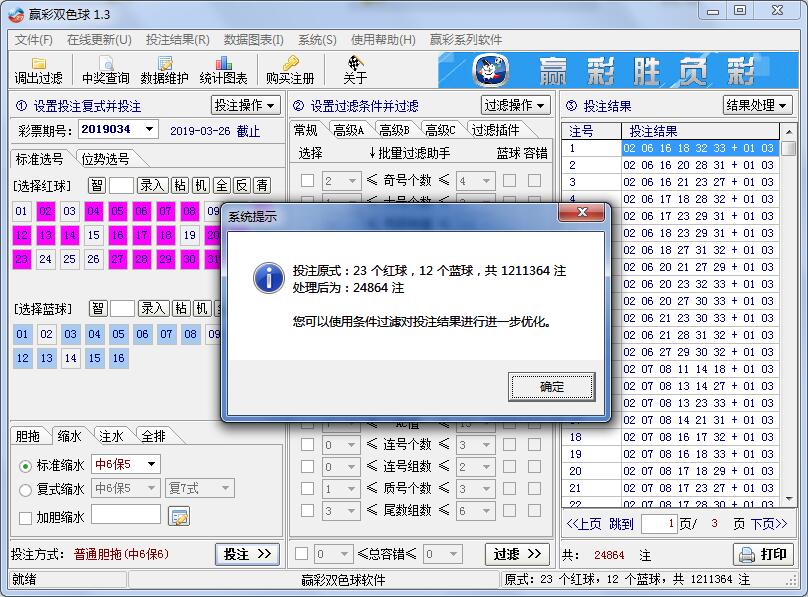Open the 统计图表 charts icon
The width and height of the screenshot is (808, 597).
tap(226, 70)
